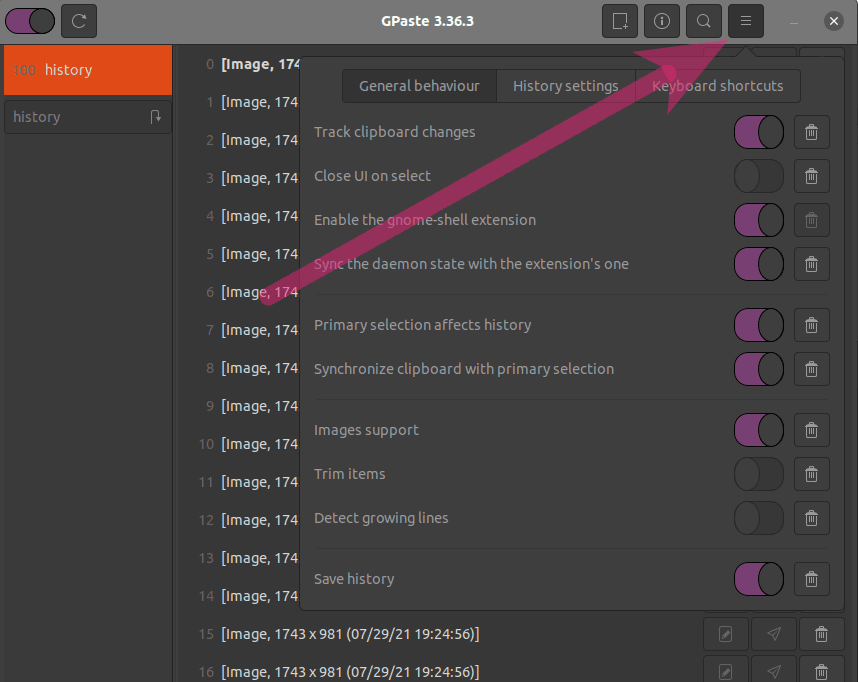Open the about info icon
Image resolution: width=858 pixels, height=682 pixels.
coord(662,21)
